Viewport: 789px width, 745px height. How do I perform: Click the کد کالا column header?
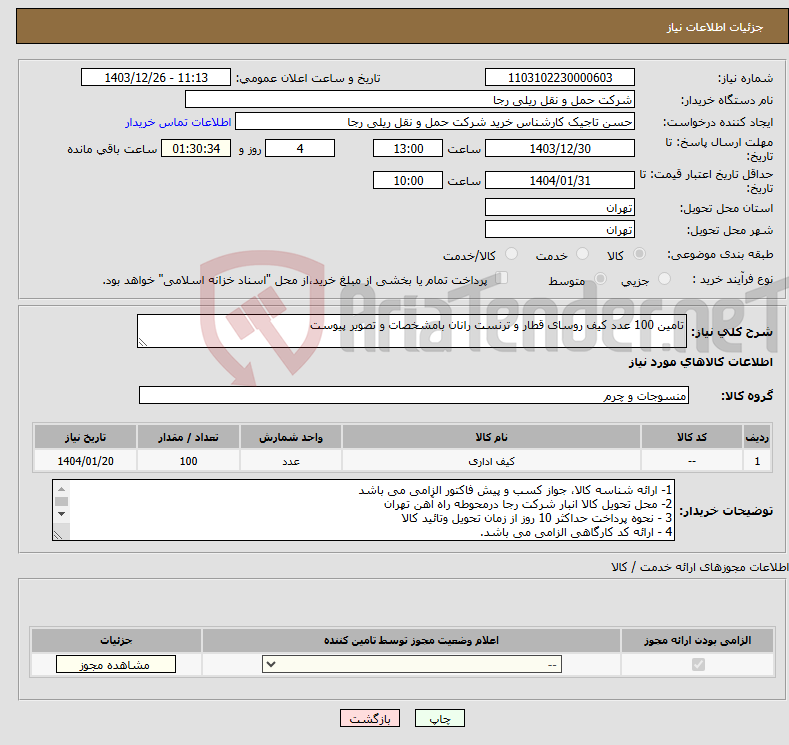click(x=692, y=437)
